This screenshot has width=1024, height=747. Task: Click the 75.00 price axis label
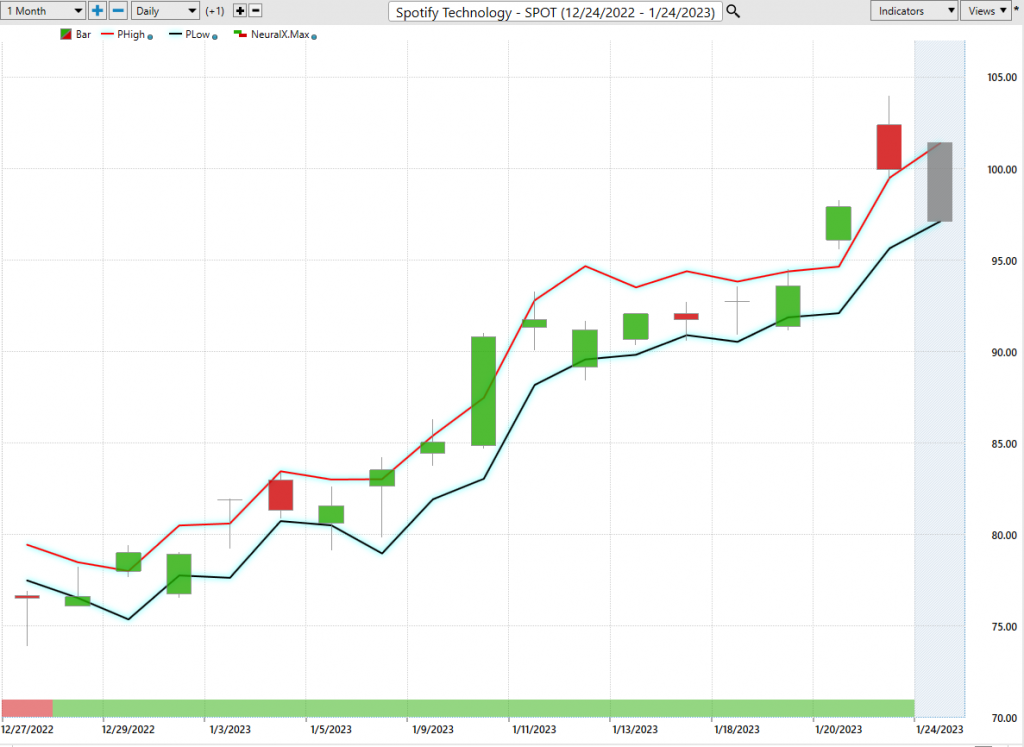click(1004, 627)
